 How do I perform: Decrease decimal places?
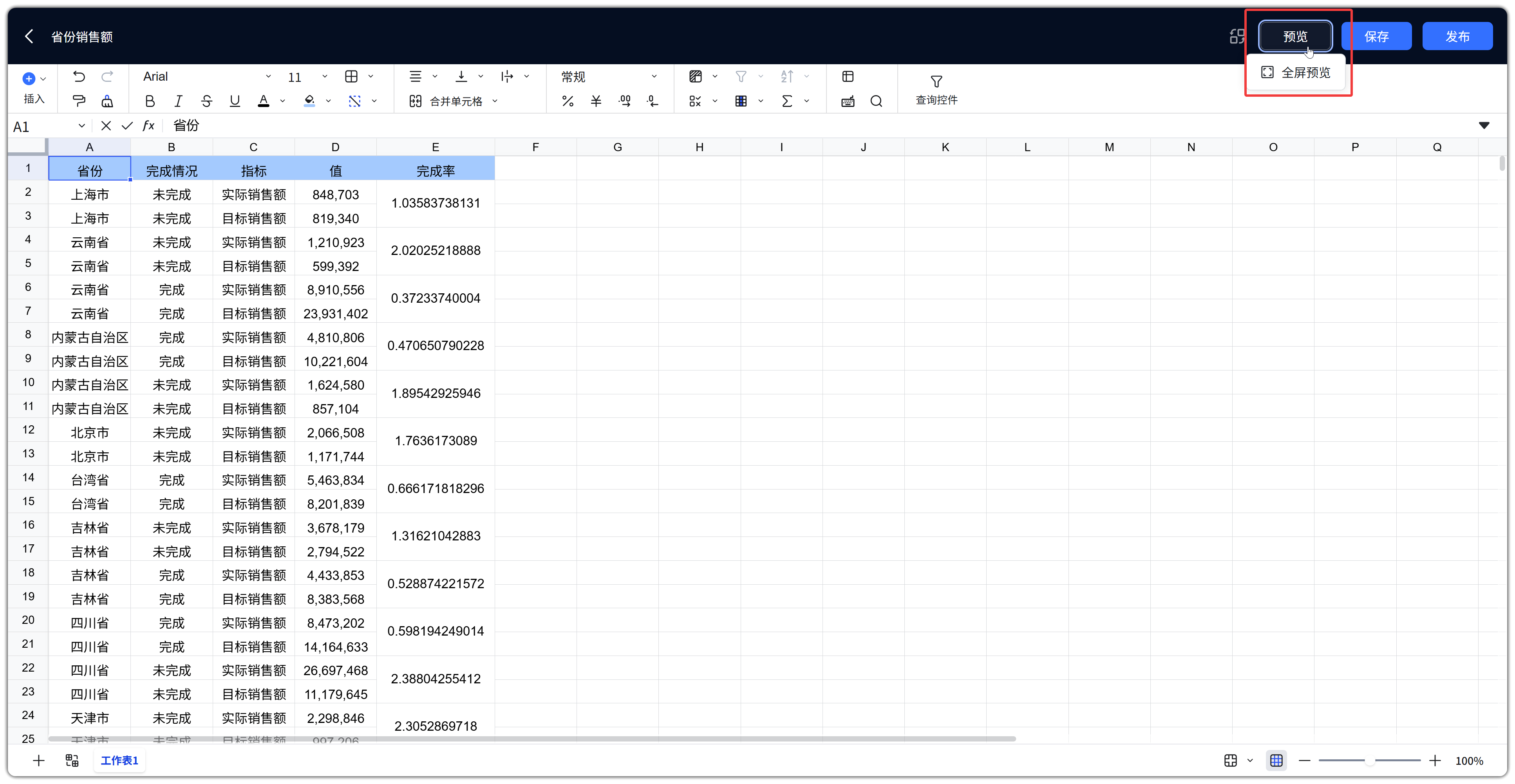(653, 101)
